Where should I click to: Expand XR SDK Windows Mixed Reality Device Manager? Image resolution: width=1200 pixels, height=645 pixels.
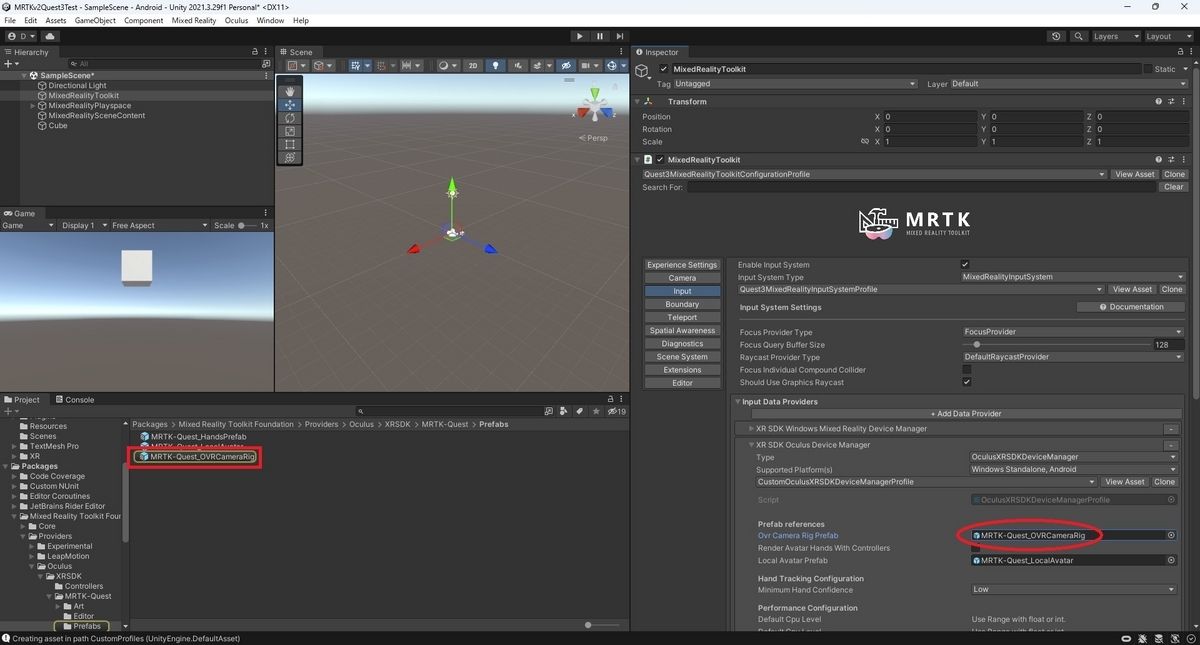tap(751, 429)
